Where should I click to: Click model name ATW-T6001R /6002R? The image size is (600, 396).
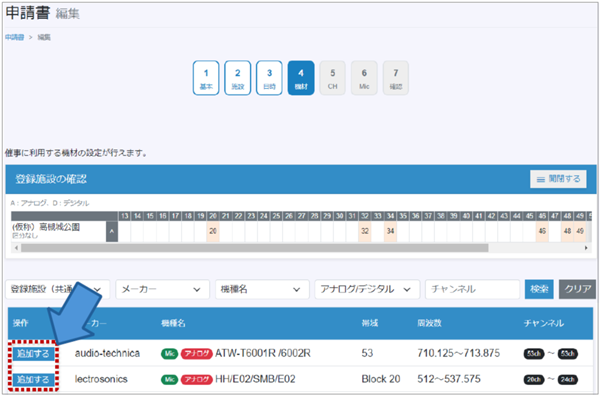click(x=262, y=353)
